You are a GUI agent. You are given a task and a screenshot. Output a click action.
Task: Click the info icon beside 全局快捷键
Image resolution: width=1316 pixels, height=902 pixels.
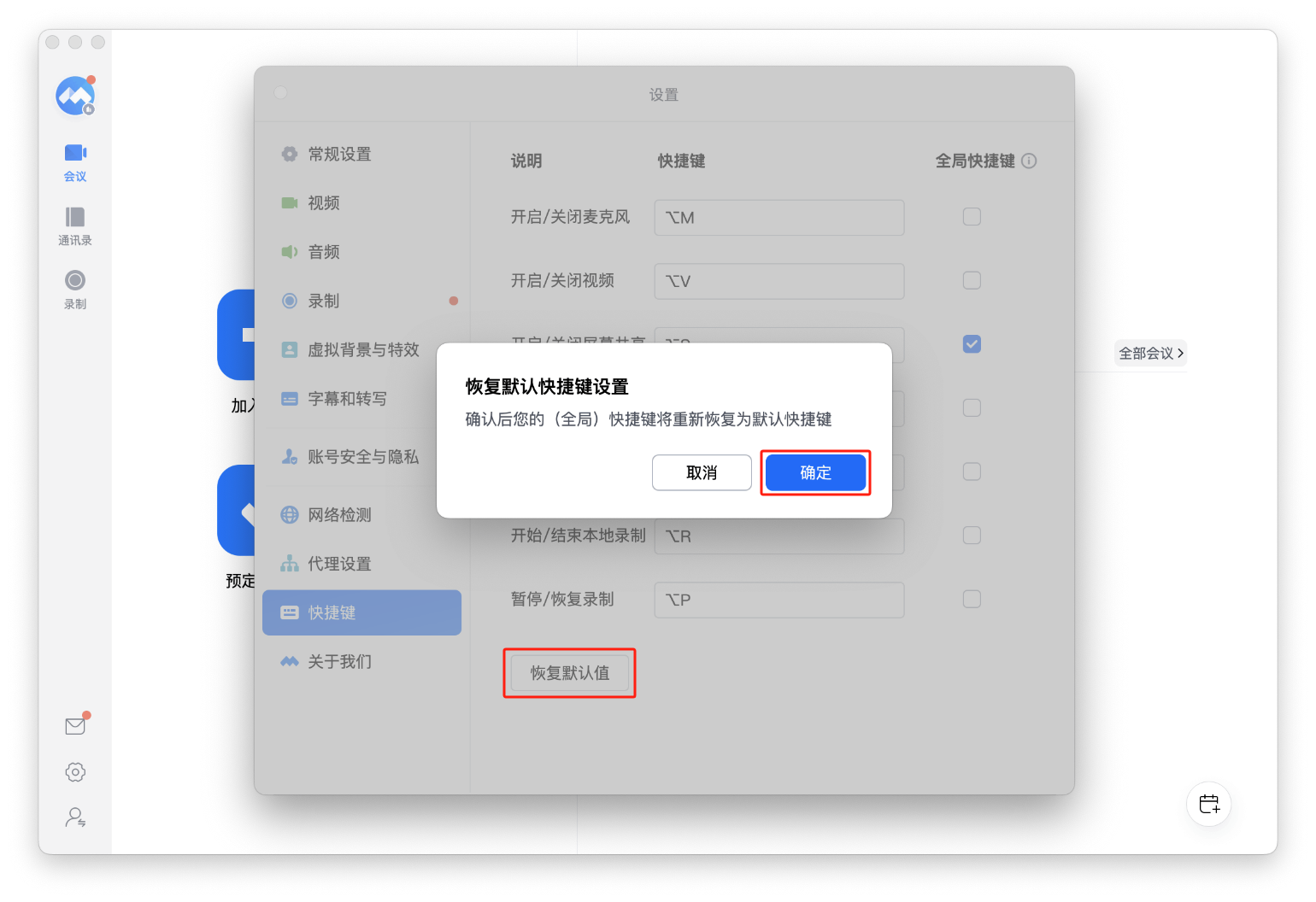click(1029, 161)
